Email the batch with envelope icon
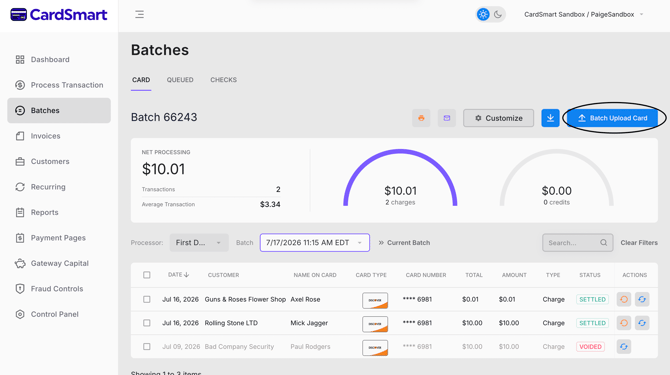The image size is (670, 375). tap(447, 118)
